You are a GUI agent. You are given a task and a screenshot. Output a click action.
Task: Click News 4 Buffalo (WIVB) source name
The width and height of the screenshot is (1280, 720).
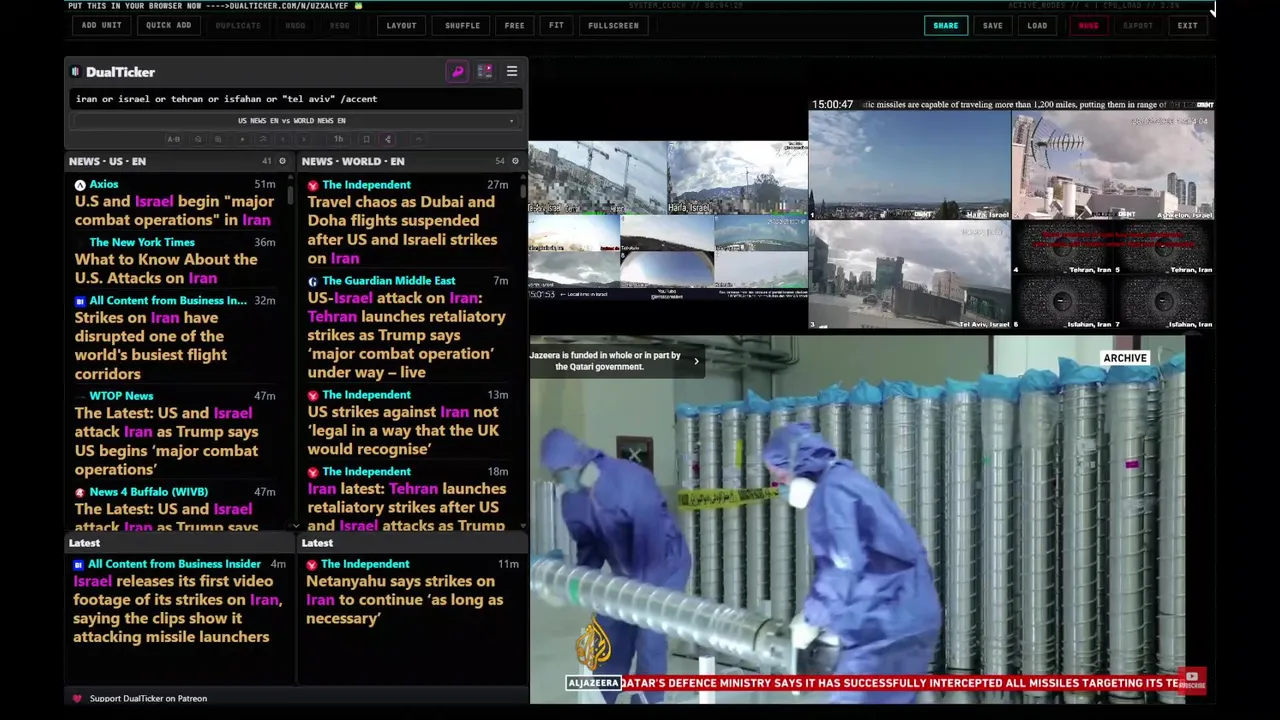[x=148, y=492]
